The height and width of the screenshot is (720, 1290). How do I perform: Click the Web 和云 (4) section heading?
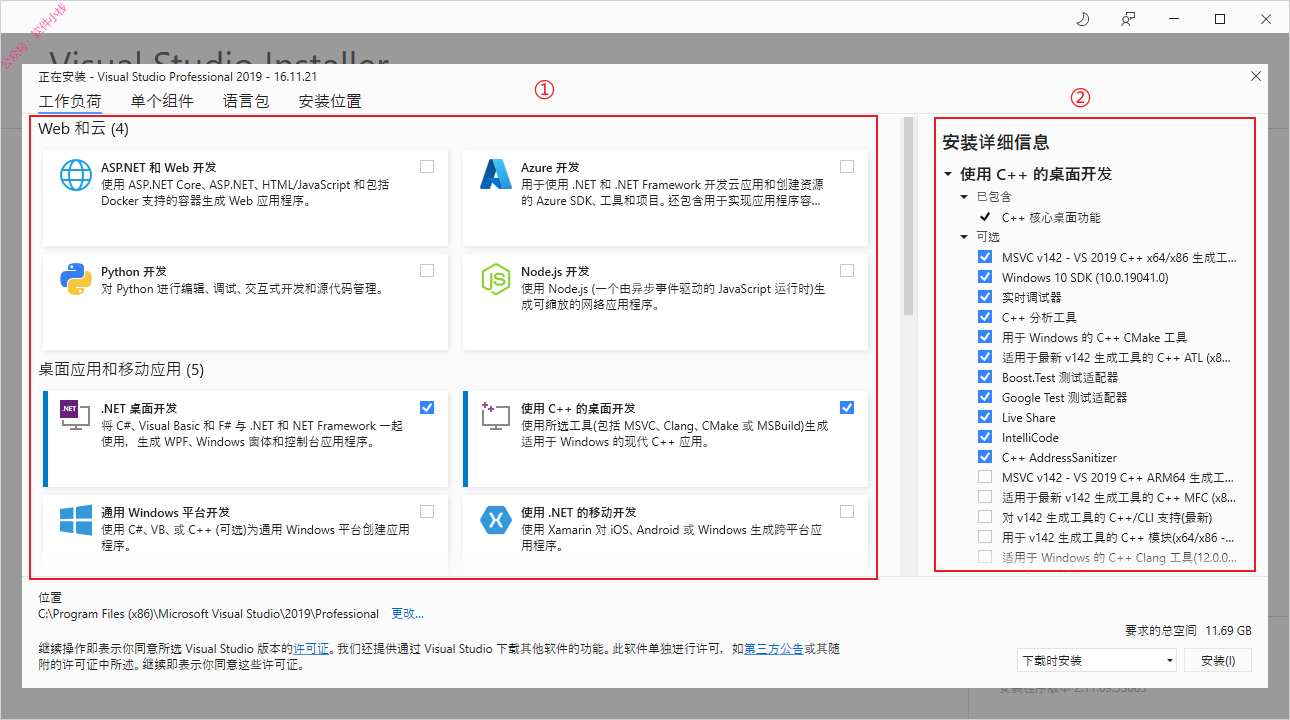pos(83,128)
